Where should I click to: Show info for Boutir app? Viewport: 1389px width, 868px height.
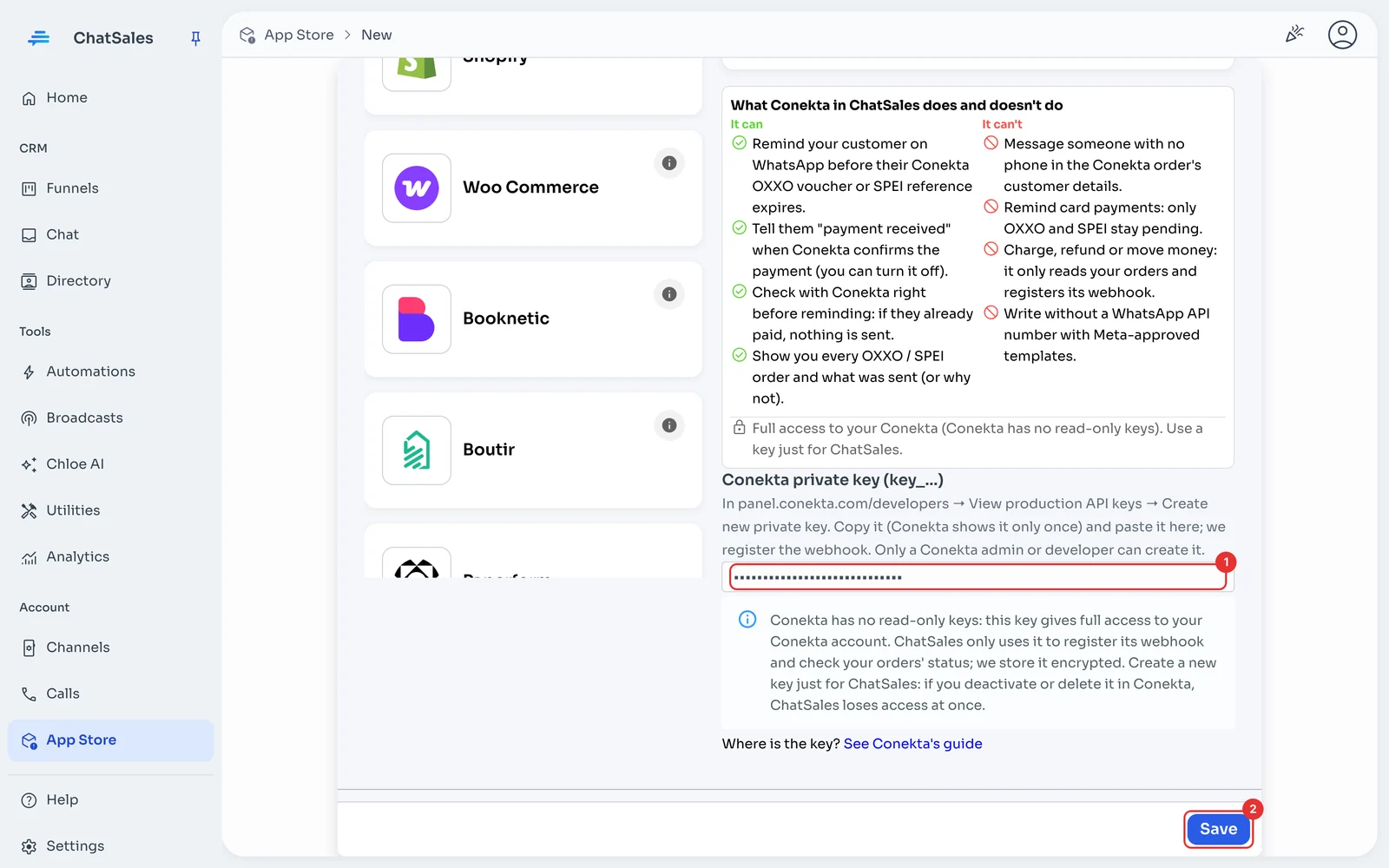[x=669, y=425]
